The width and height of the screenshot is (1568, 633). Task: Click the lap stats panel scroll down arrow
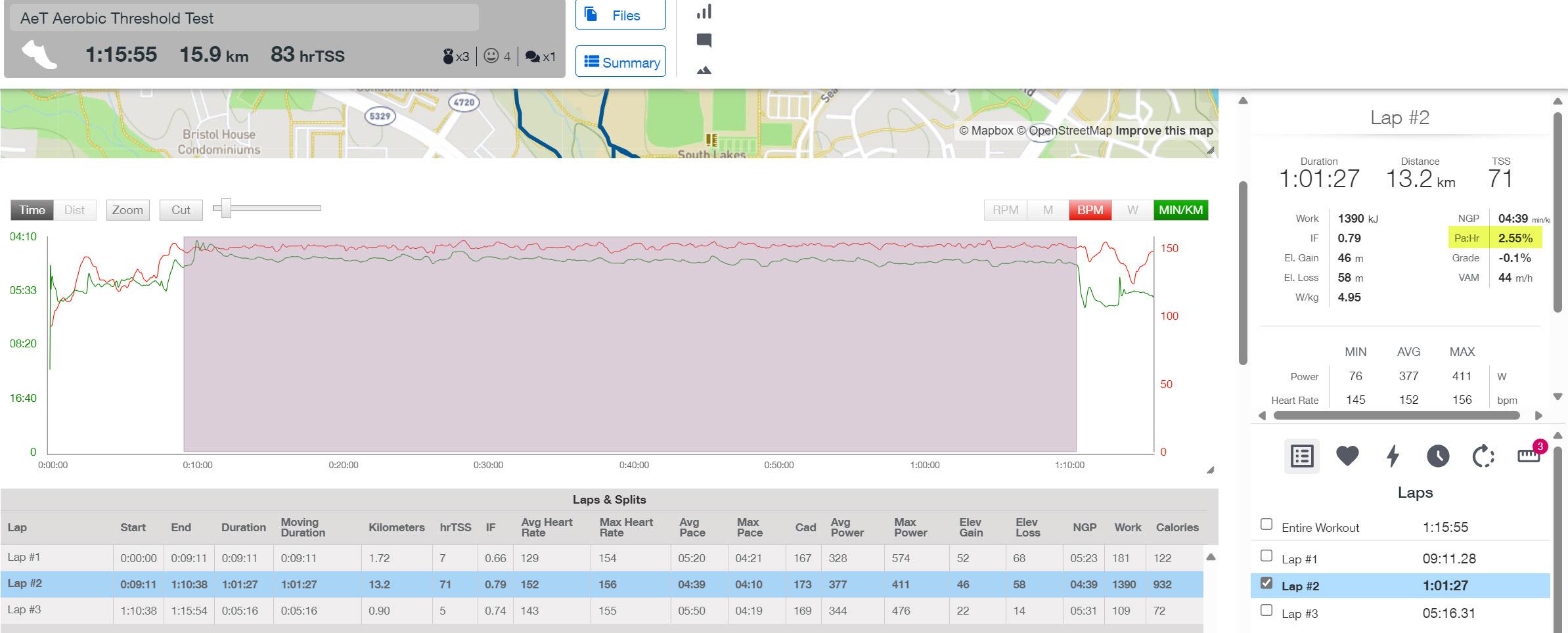click(1557, 397)
